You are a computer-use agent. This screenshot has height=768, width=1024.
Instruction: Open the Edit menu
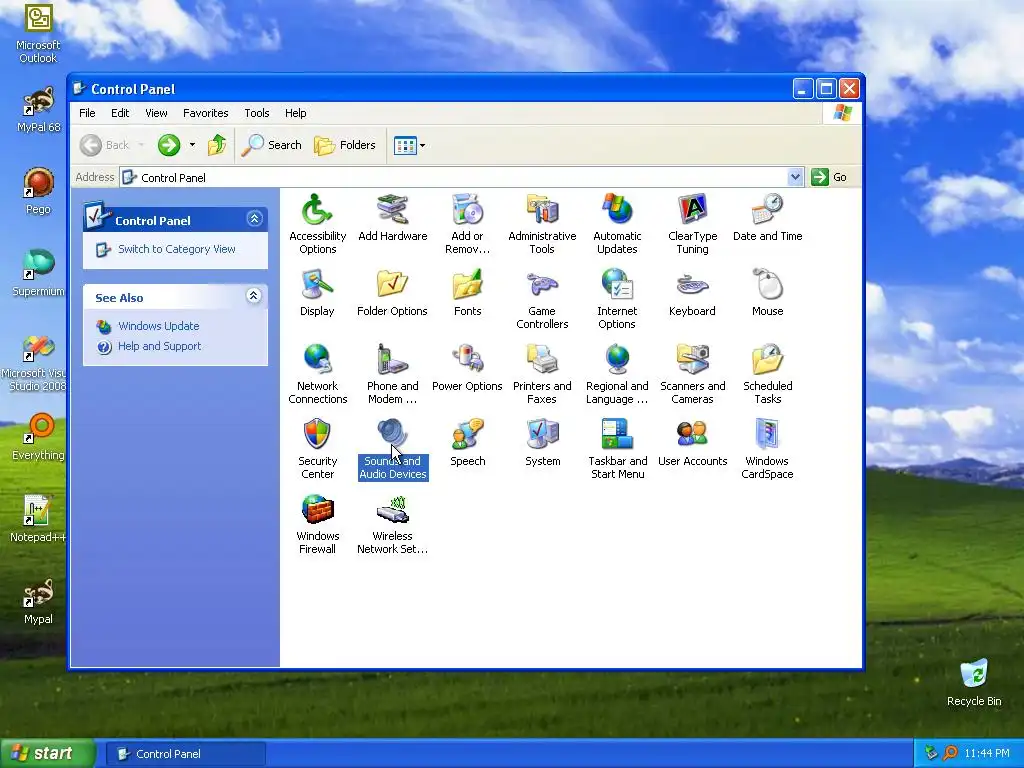pos(120,113)
